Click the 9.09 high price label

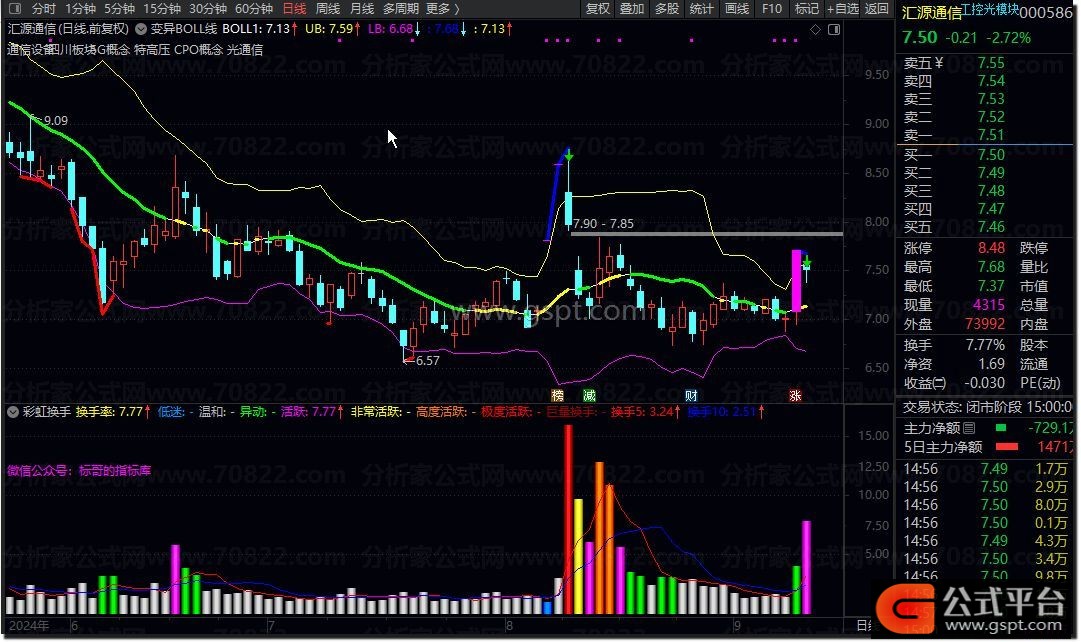(56, 121)
